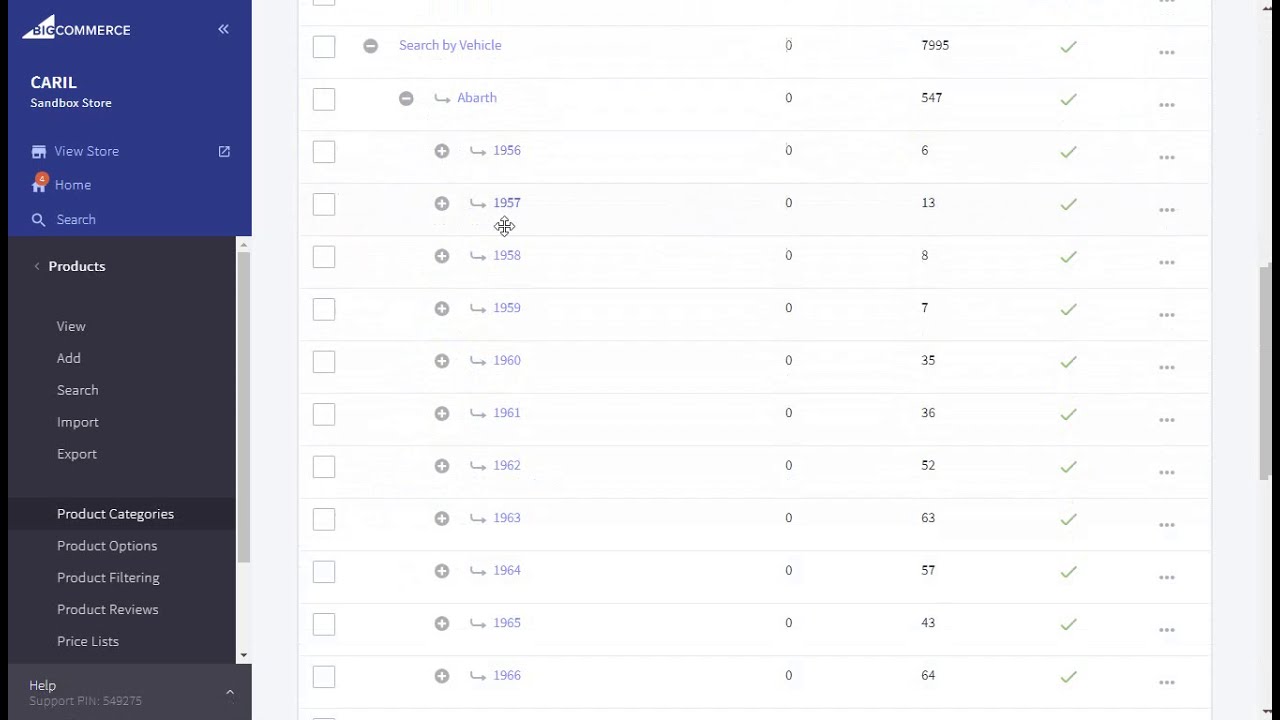Viewport: 1280px width, 720px height.
Task: Open three-dot menu for 1959 row
Action: pyautogui.click(x=1167, y=315)
